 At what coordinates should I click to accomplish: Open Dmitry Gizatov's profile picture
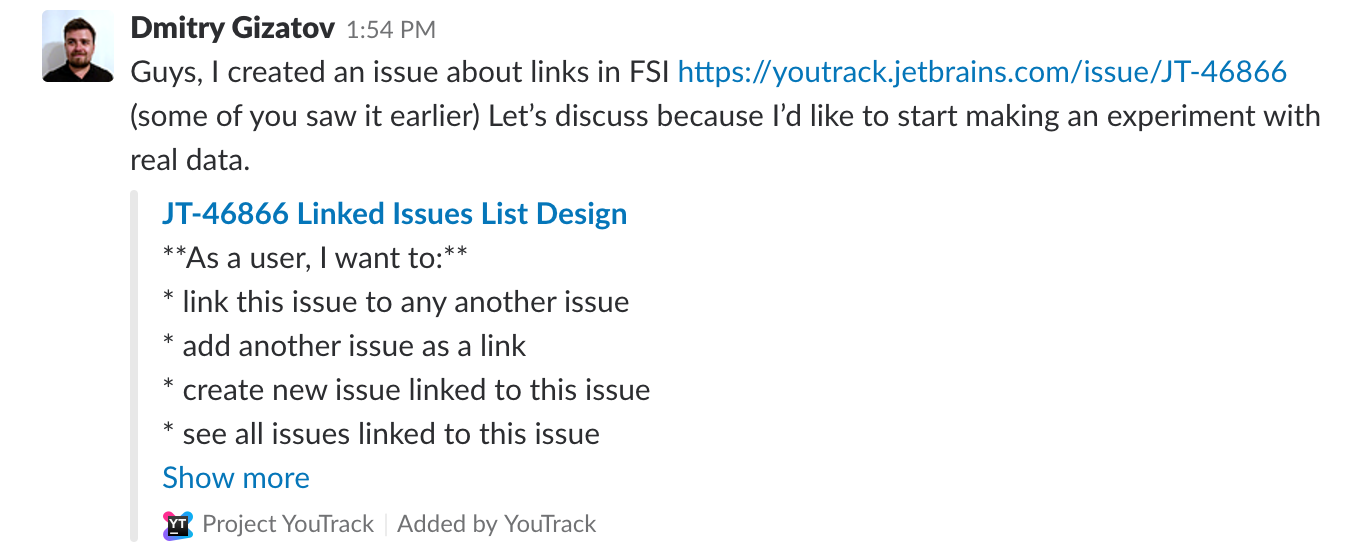[x=78, y=46]
